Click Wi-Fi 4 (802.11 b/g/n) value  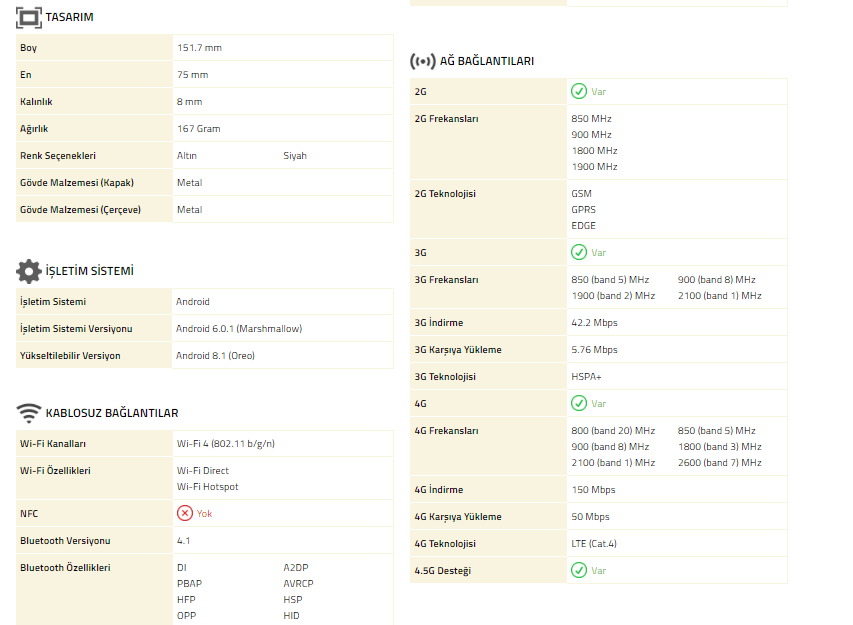click(x=226, y=444)
